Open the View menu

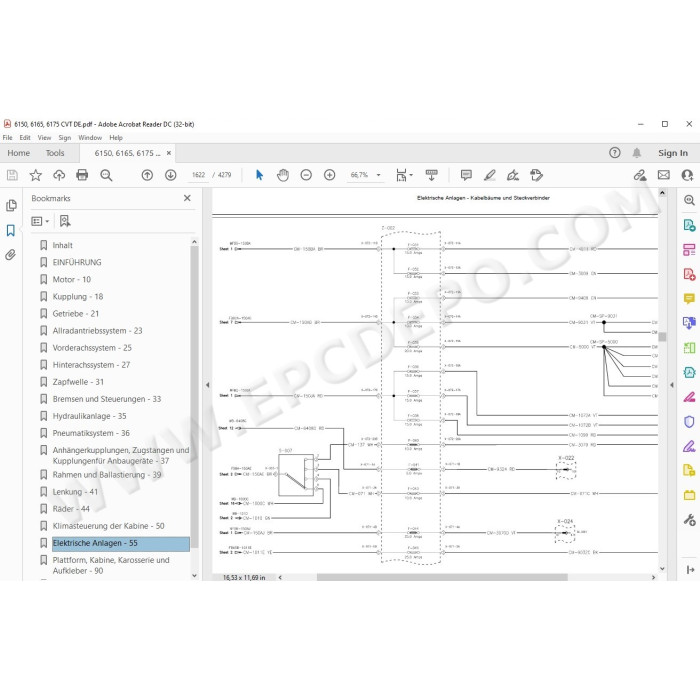pos(44,138)
